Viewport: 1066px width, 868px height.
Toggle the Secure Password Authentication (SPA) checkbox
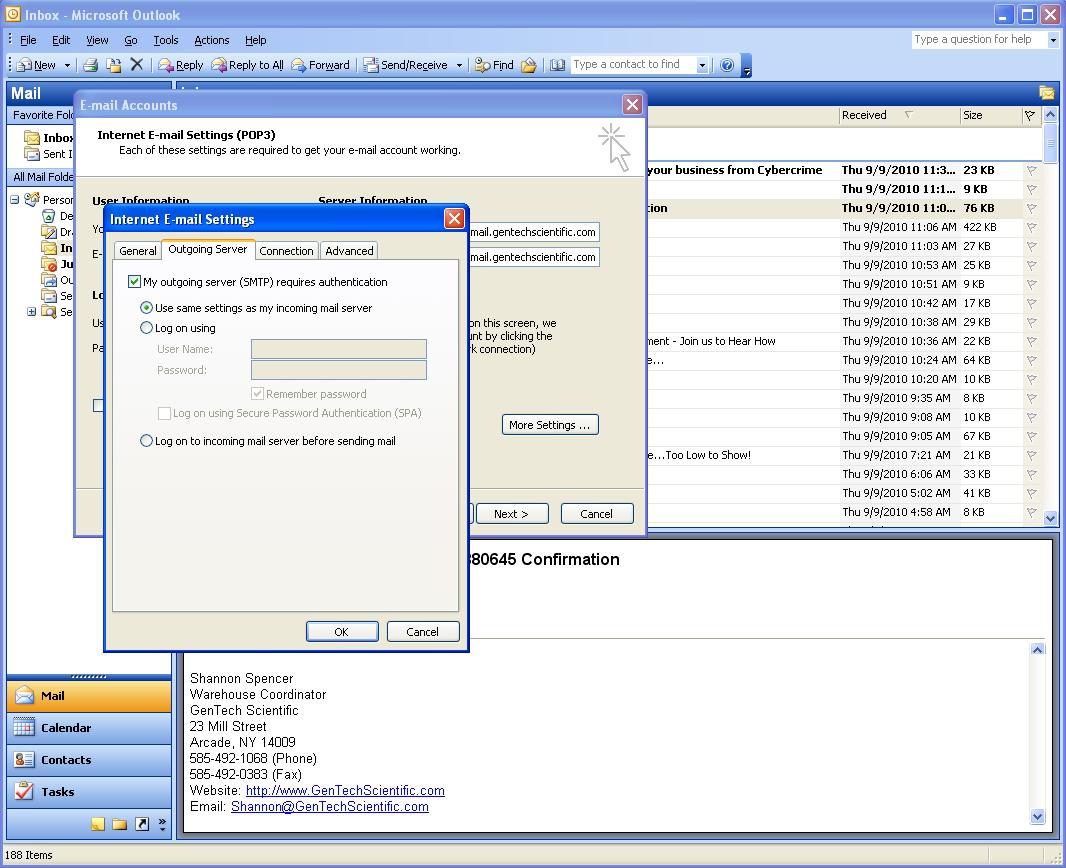(164, 413)
